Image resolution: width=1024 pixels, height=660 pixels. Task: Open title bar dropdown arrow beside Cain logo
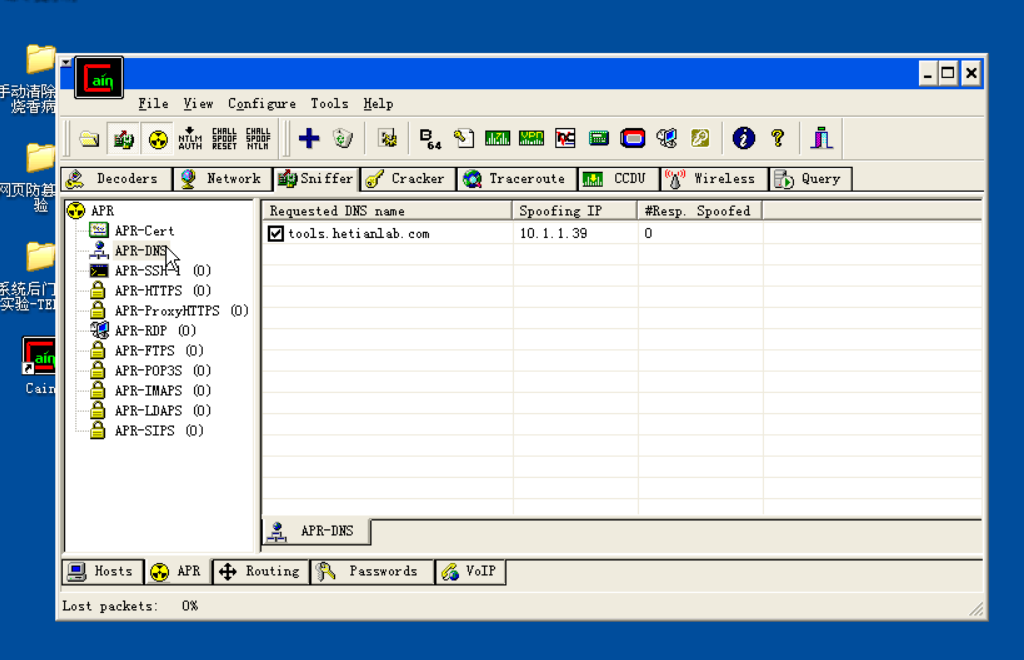[66, 63]
